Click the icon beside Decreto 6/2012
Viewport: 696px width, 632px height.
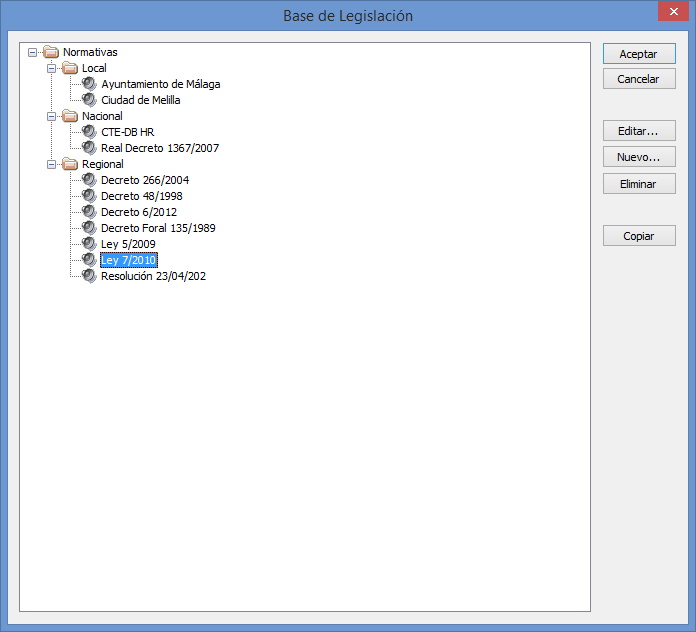(x=89, y=212)
